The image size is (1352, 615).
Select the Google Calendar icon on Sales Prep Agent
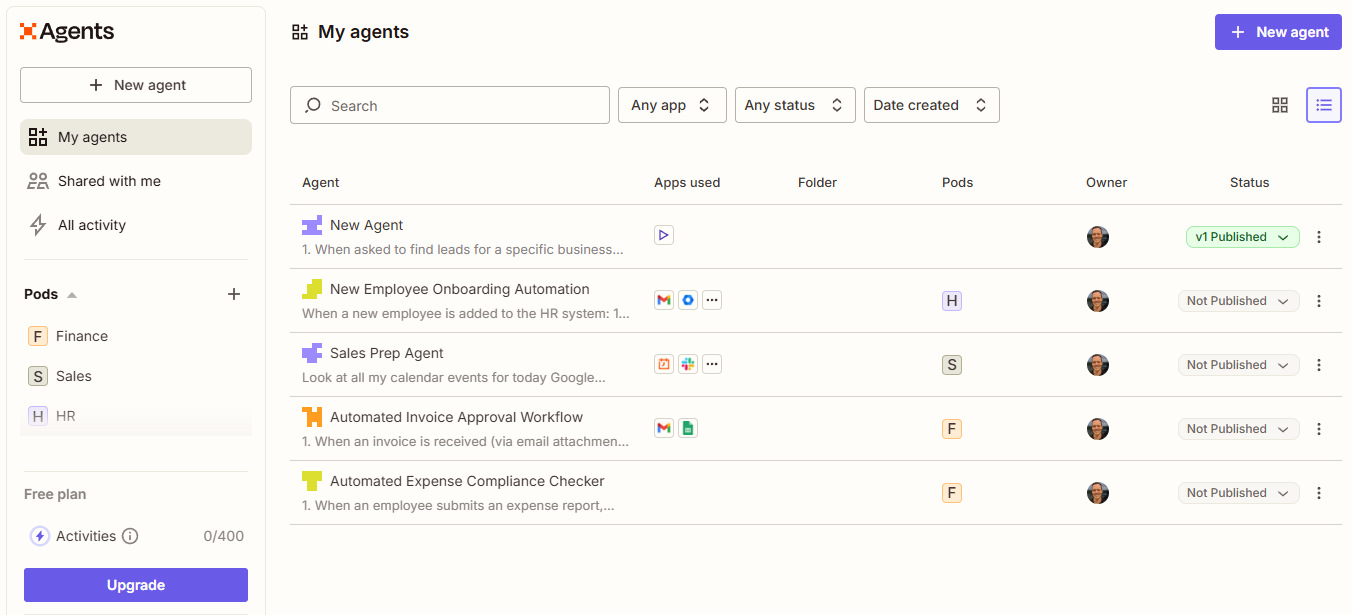[x=664, y=363]
